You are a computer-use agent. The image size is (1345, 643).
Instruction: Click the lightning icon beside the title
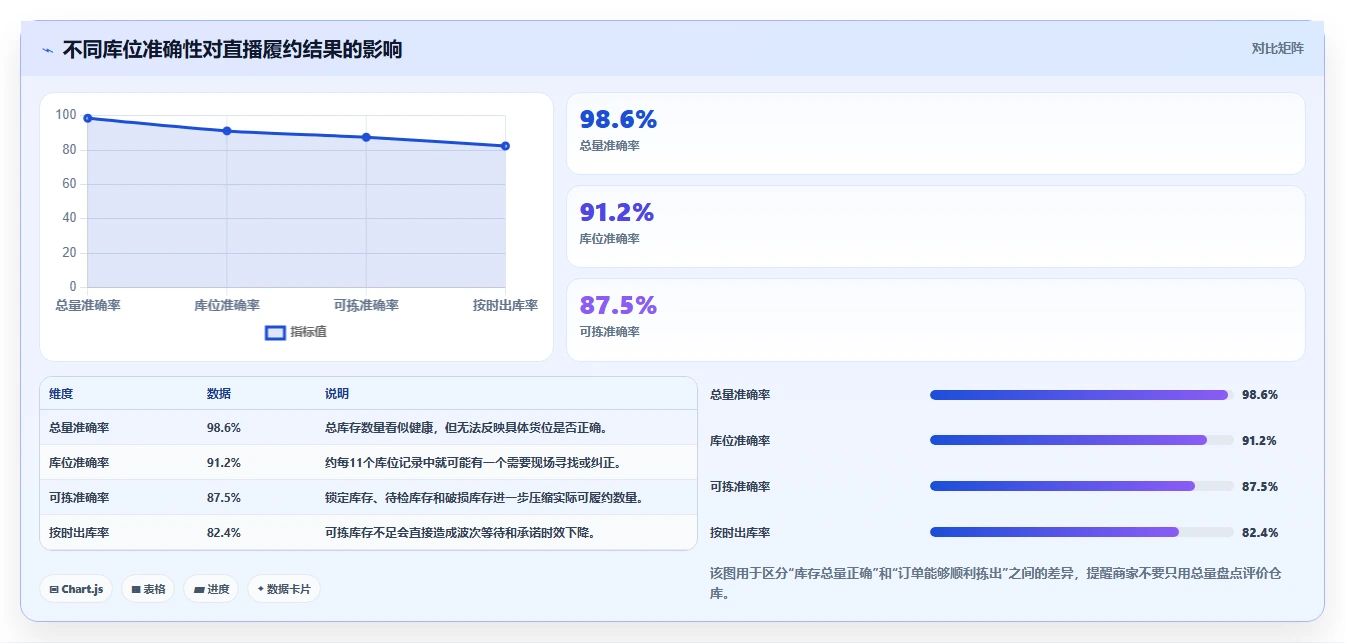click(48, 49)
